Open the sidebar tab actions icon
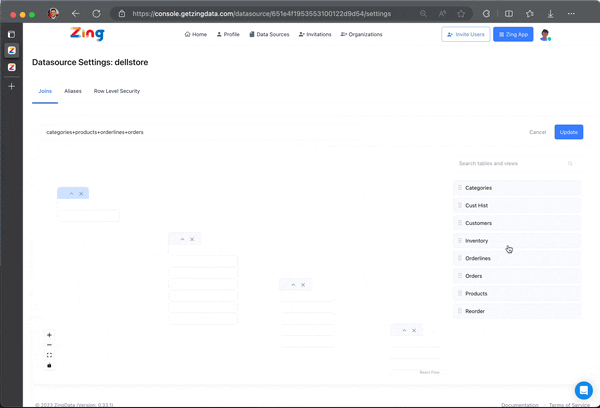Viewport: 600px width, 408px height. coord(11,34)
